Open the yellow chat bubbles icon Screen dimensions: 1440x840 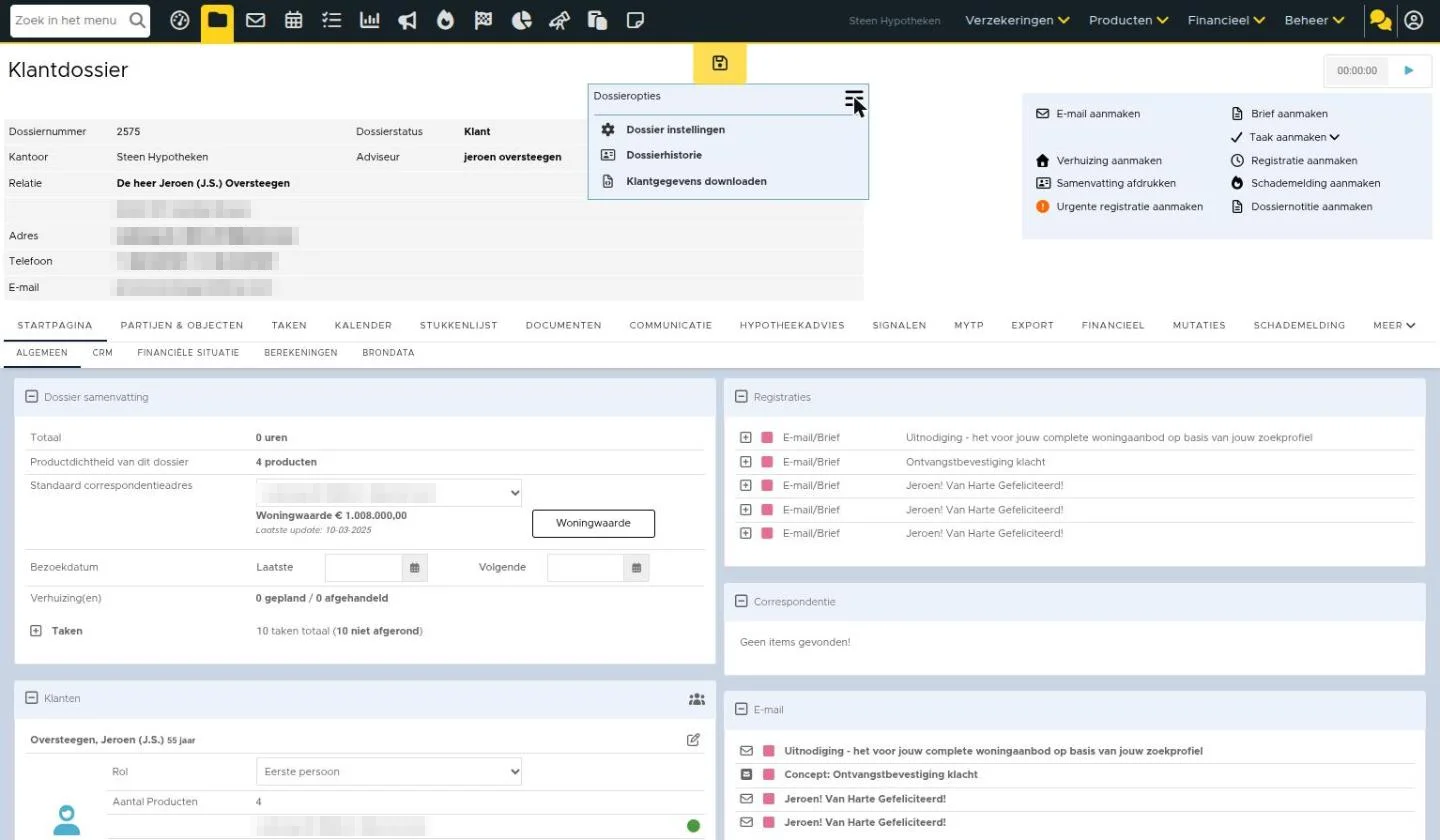pyautogui.click(x=1380, y=20)
